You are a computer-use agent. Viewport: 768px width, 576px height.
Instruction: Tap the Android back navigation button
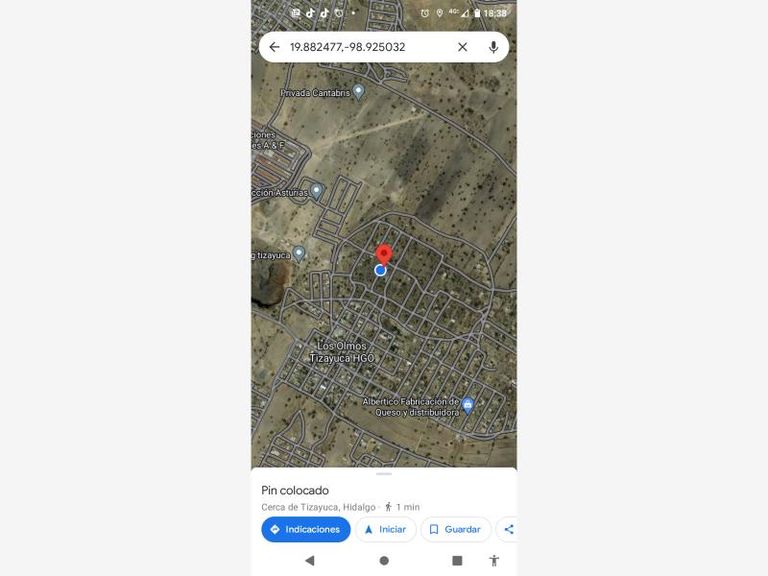310,560
